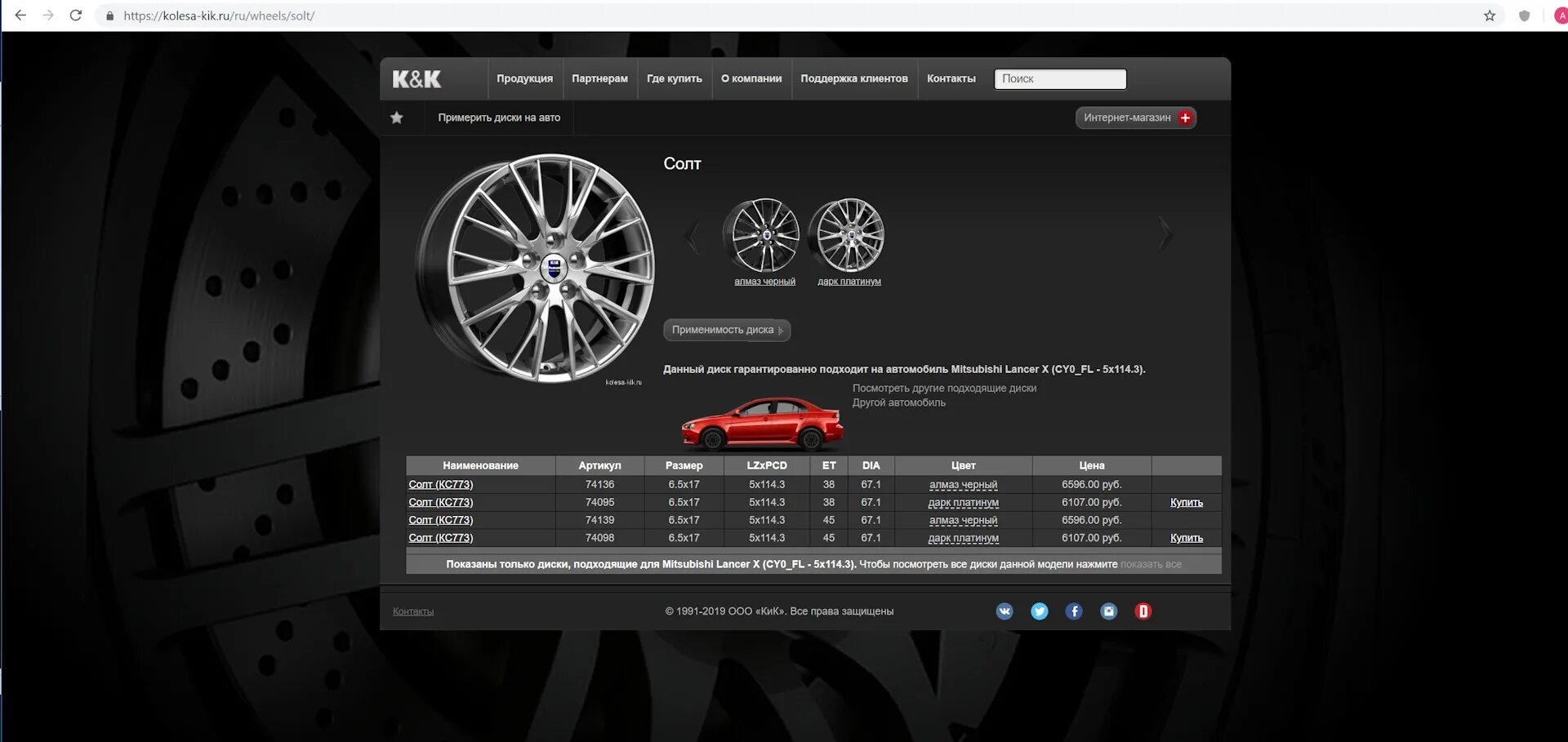Screen dimensions: 1568x742
Task: Open Солт (КС773) row with article 74098
Action: click(440, 538)
